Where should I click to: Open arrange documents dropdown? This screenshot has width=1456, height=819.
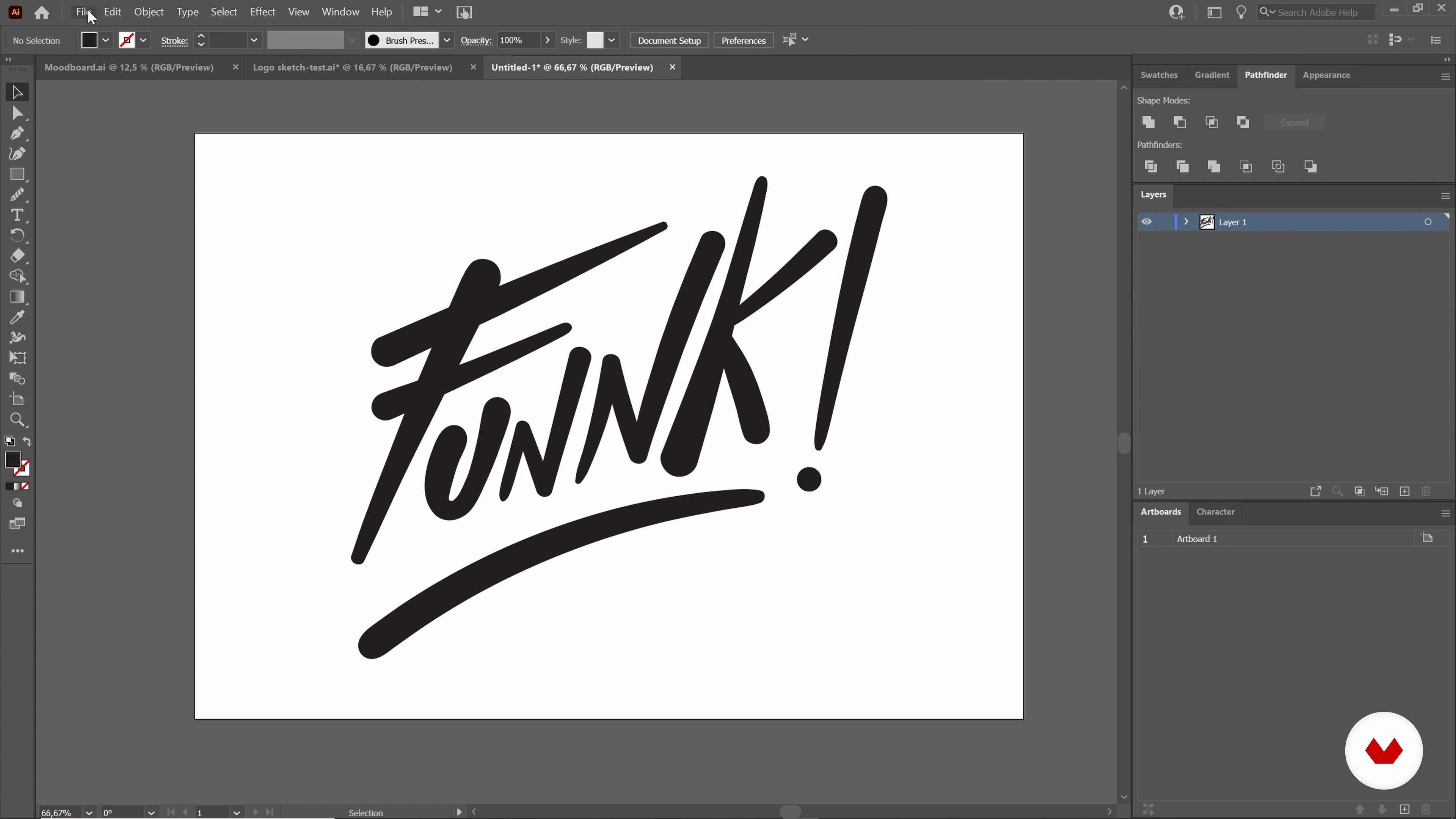click(427, 12)
